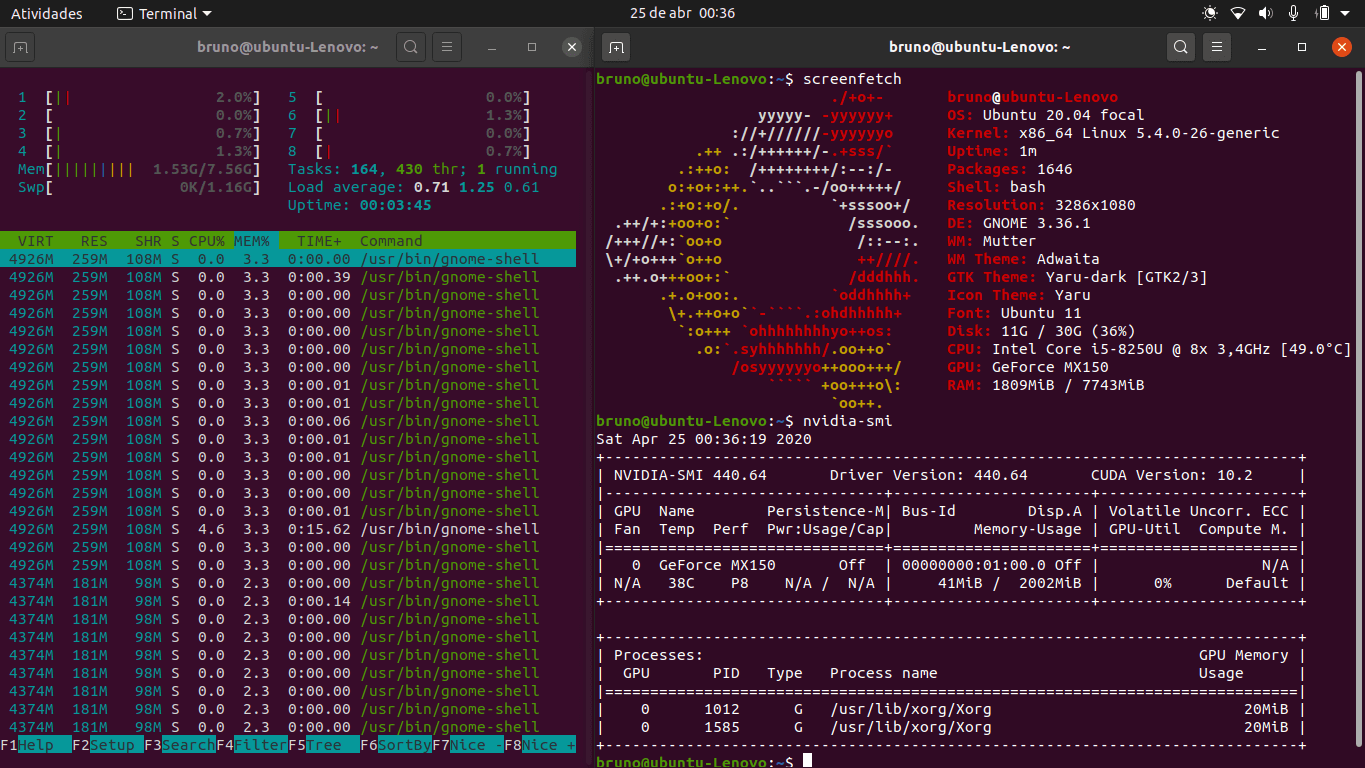1365x768 pixels.
Task: Open Terminal app menu in top bar
Action: point(164,14)
